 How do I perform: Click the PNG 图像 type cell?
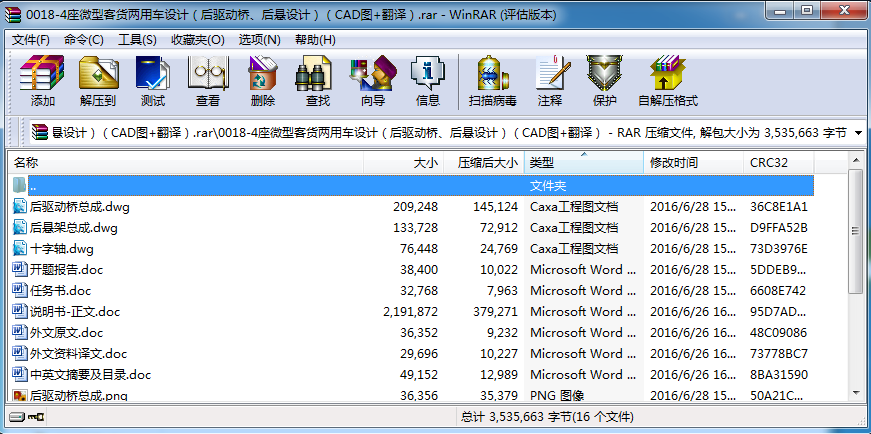[557, 396]
